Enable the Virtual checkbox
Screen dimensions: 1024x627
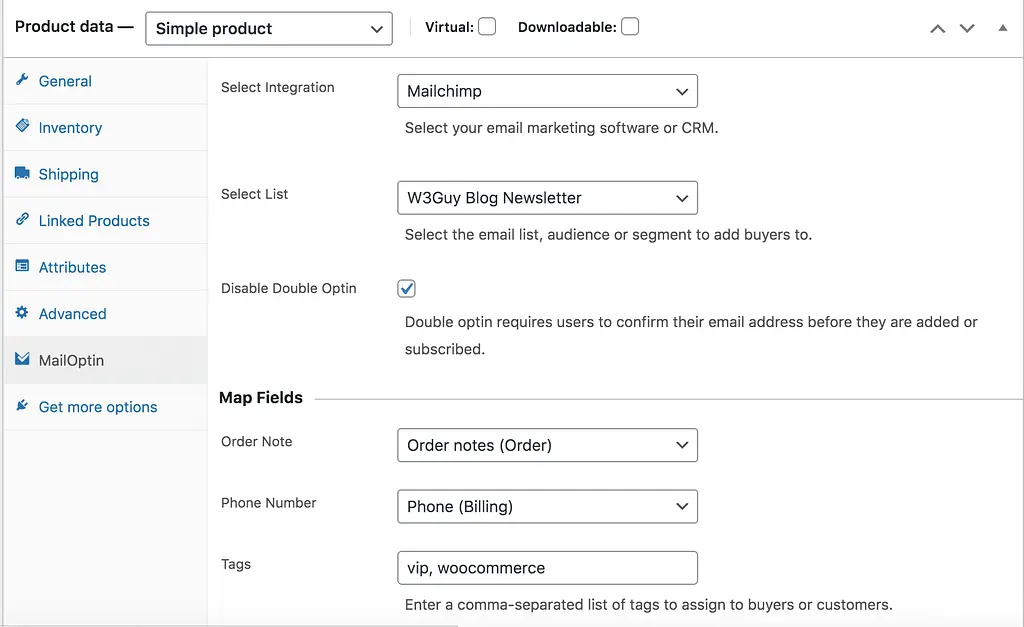click(487, 27)
